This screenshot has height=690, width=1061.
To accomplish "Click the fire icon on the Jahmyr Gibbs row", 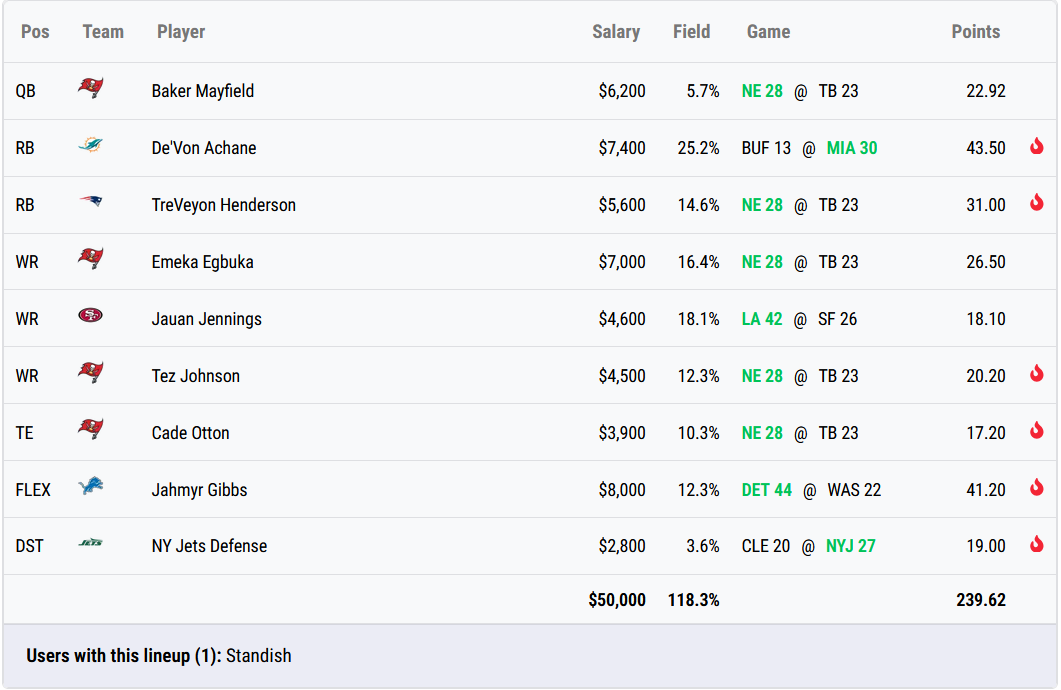I will pos(1037,489).
